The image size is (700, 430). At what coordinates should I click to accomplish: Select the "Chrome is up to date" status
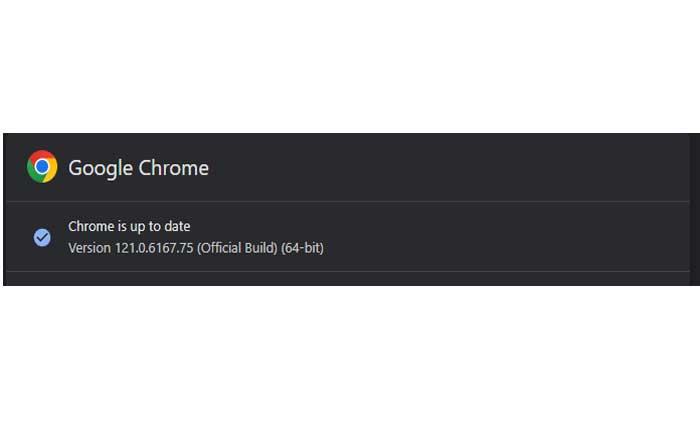(129, 227)
